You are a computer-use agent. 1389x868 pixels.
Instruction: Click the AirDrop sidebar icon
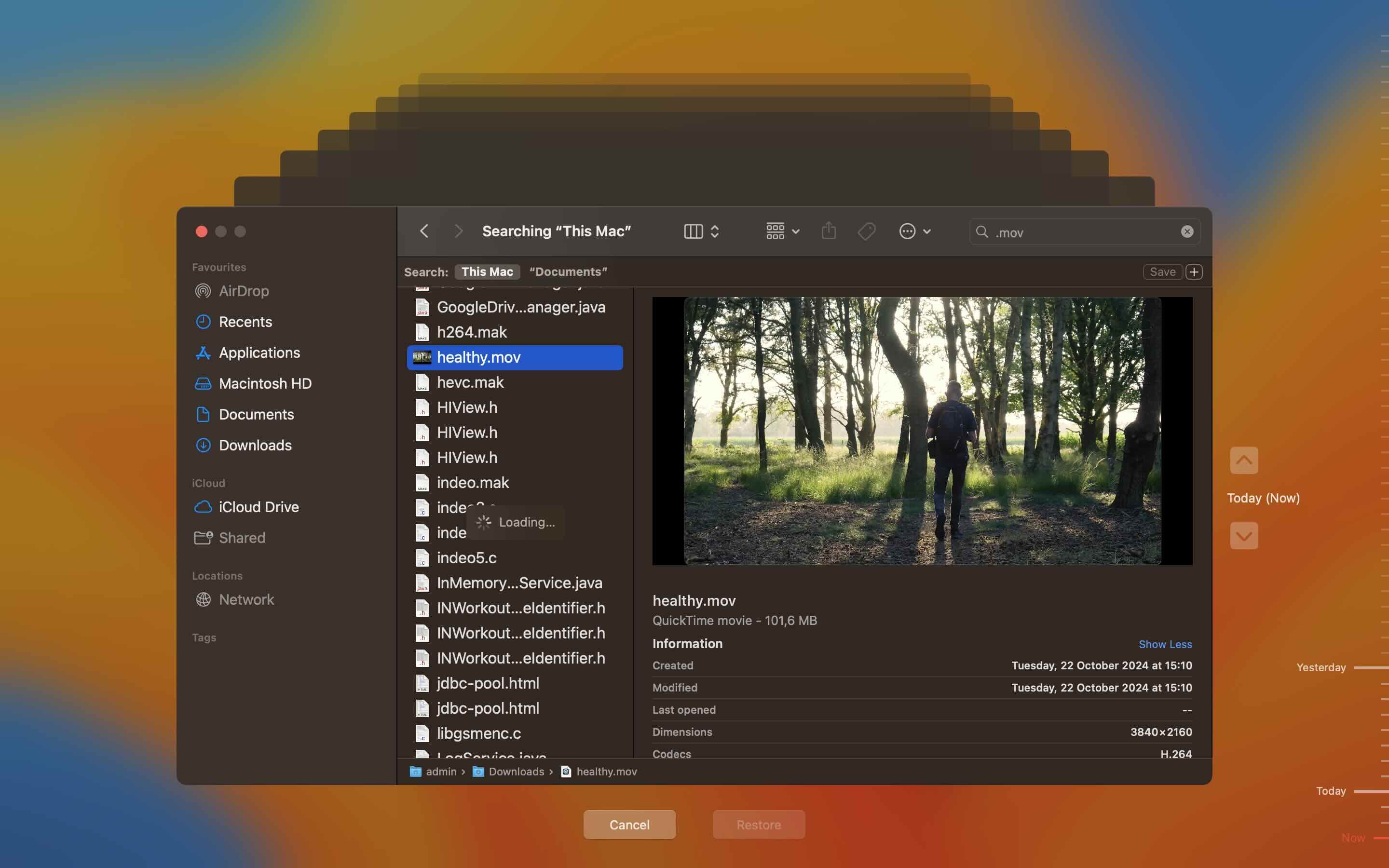coord(203,291)
